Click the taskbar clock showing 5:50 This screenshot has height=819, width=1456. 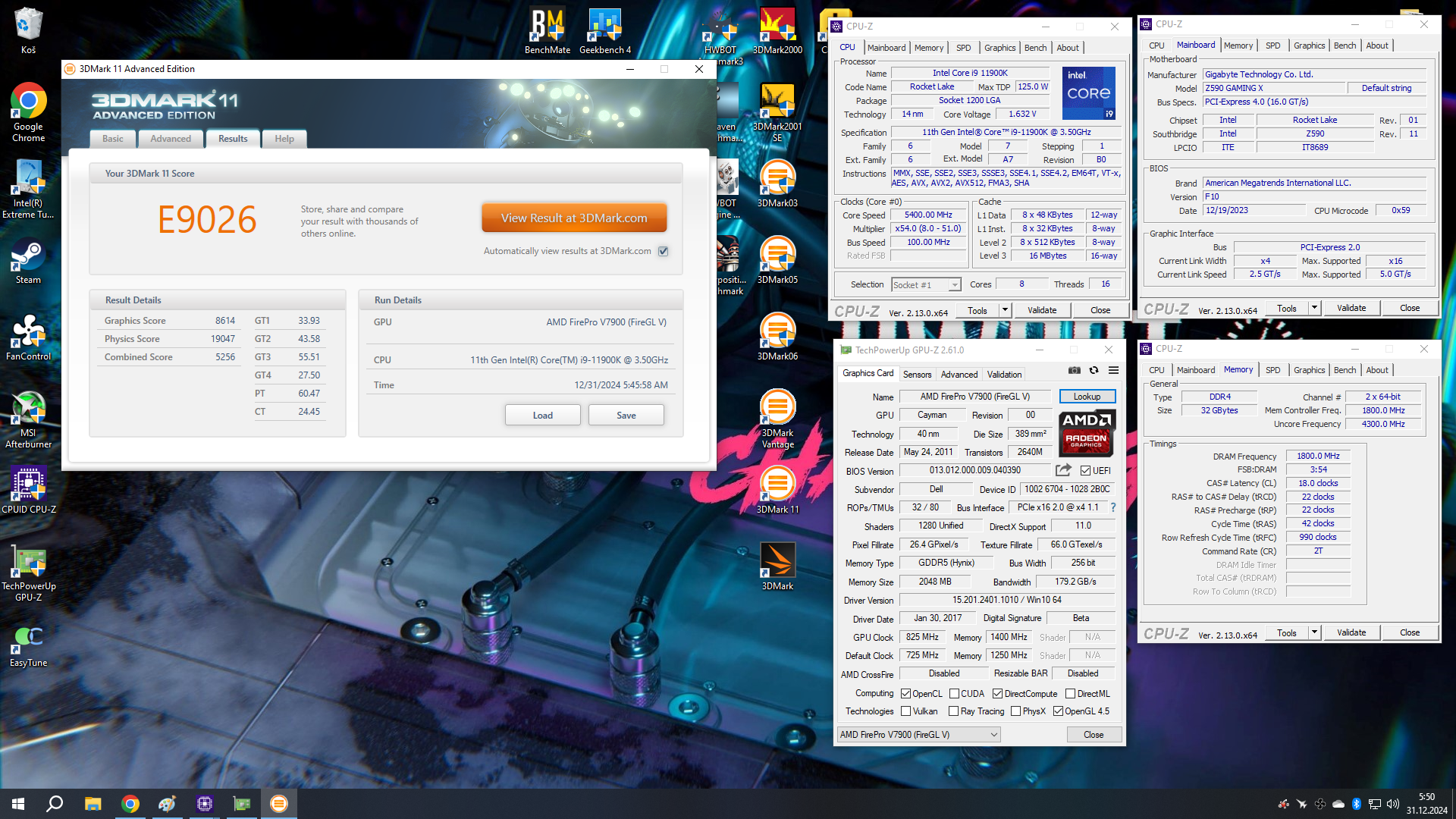click(1426, 804)
